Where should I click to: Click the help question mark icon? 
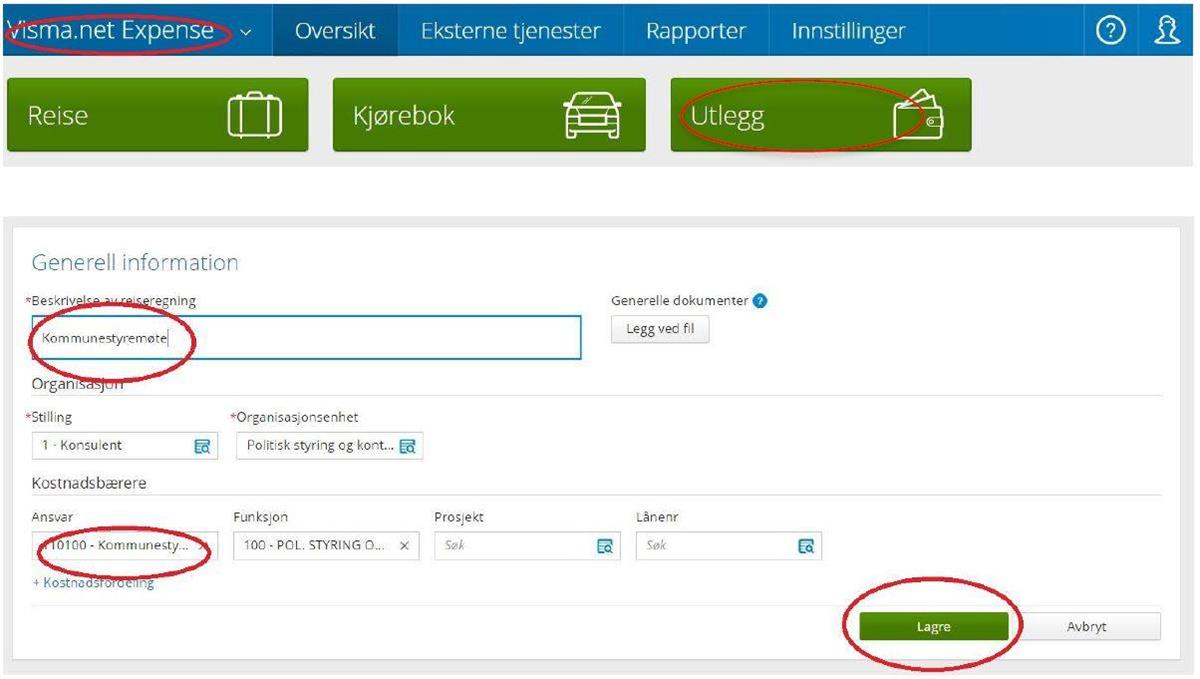pyautogui.click(x=1107, y=31)
